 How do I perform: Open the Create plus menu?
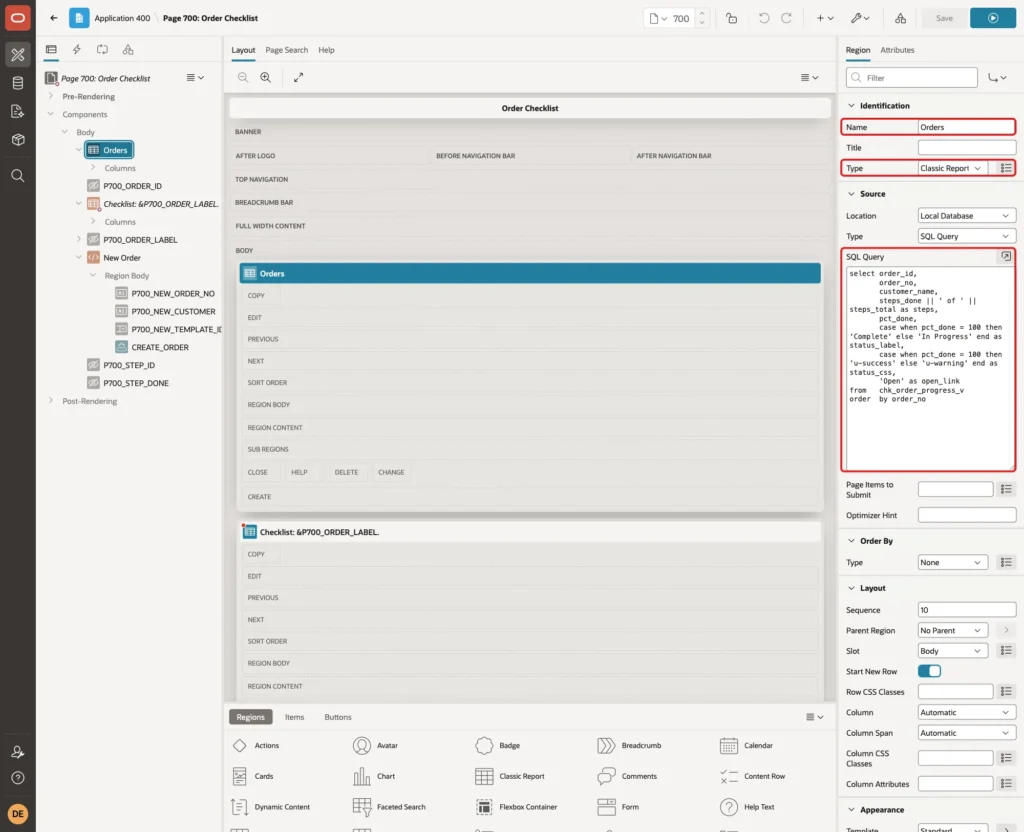825,18
